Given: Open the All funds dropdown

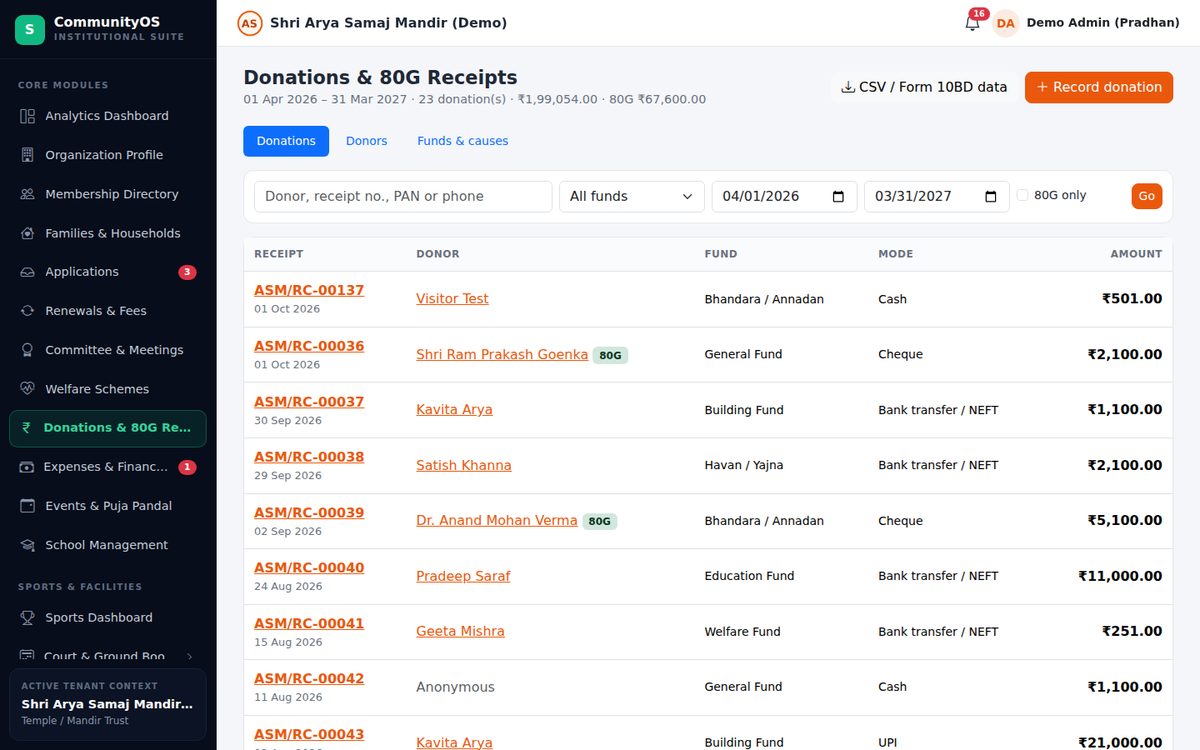Looking at the screenshot, I should (632, 196).
